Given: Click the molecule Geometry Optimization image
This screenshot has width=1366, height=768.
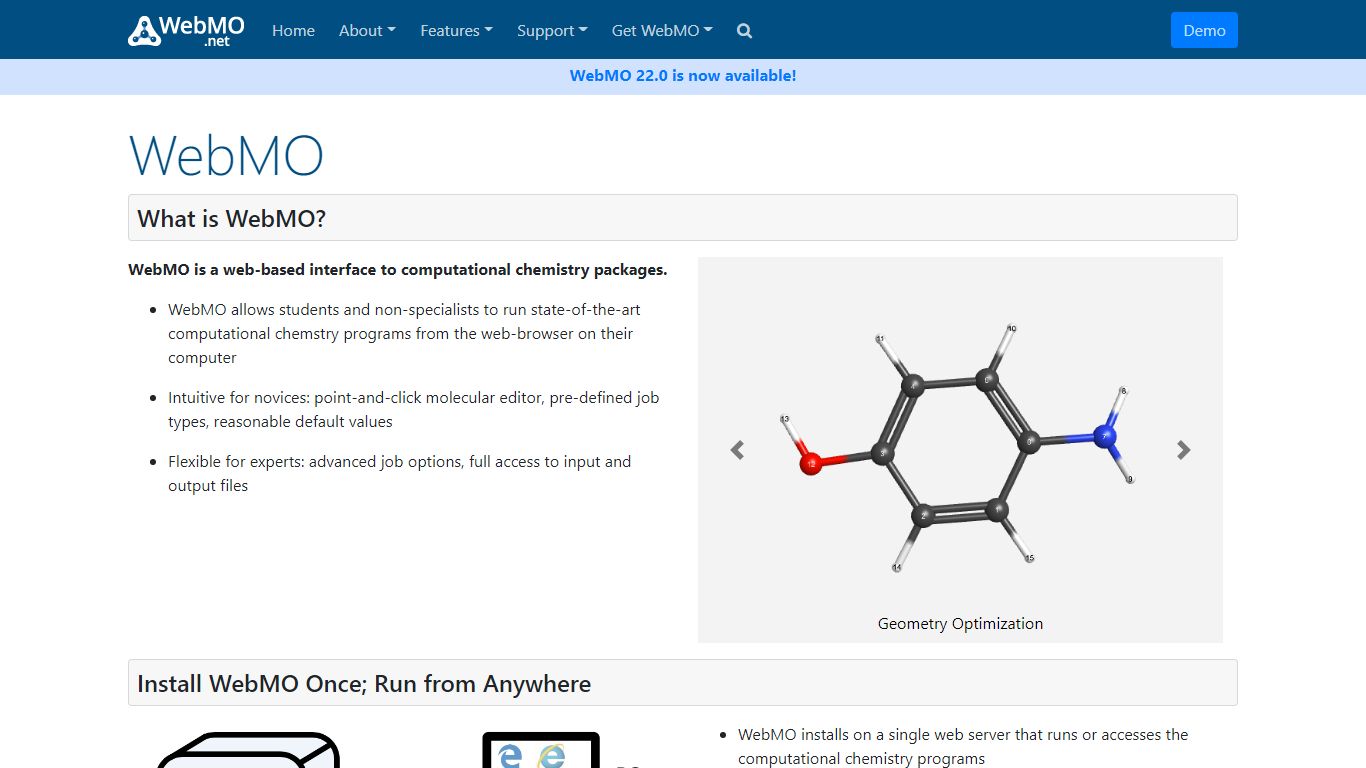Looking at the screenshot, I should click(x=960, y=450).
